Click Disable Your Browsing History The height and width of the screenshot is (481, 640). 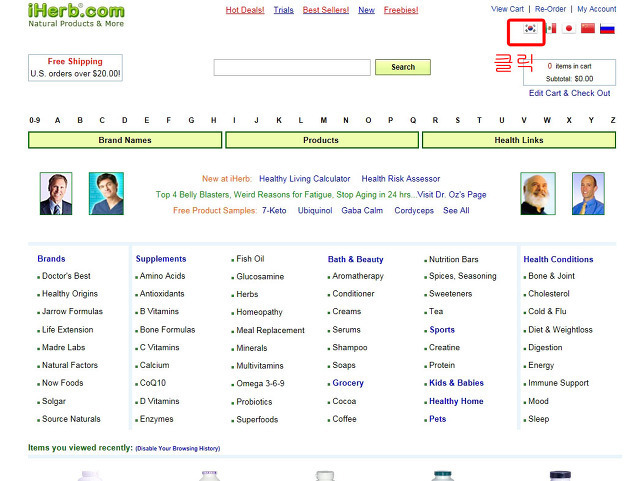point(178,448)
